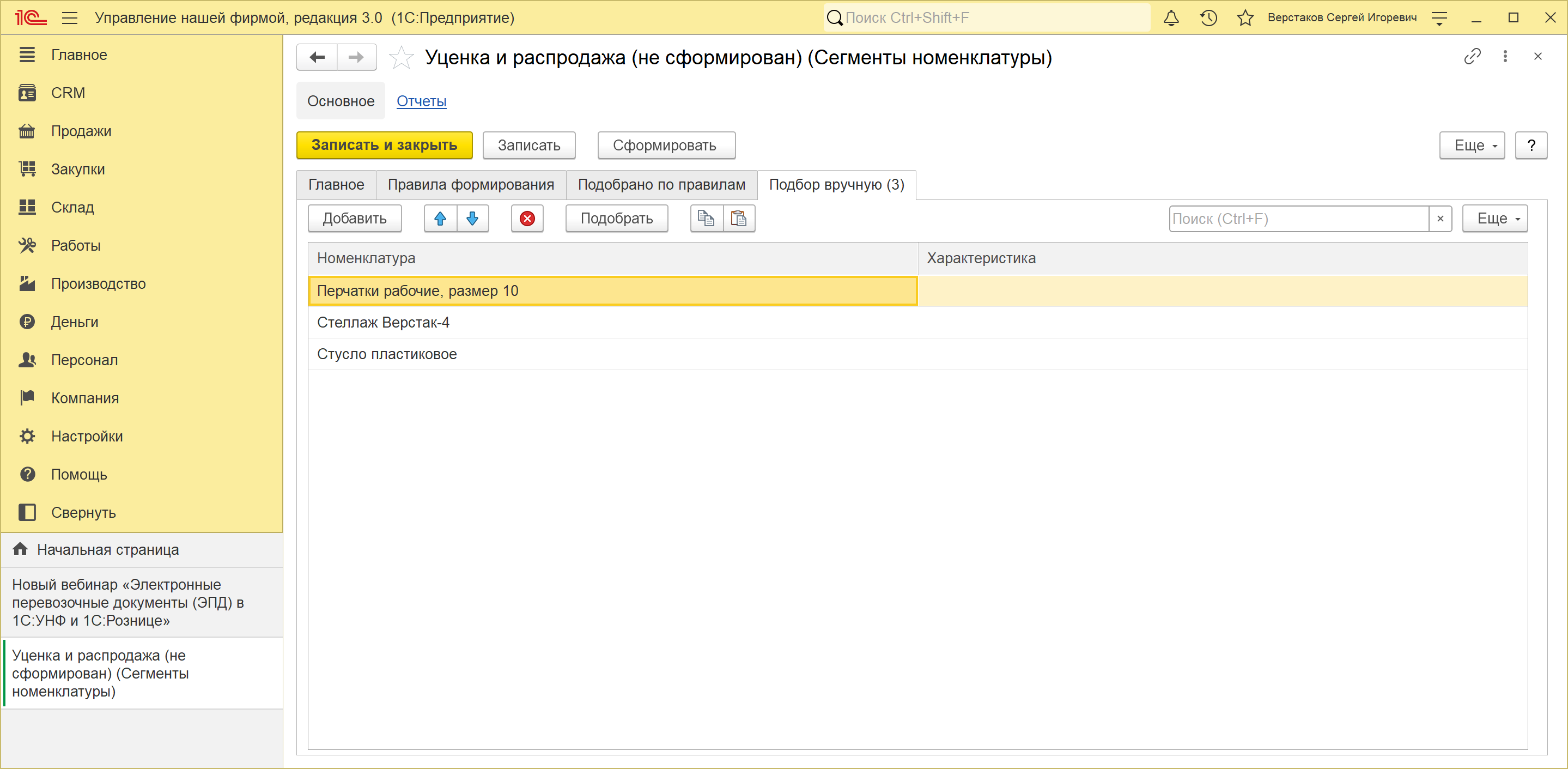The width and height of the screenshot is (1568, 769).
Task: Open the webinar notification panel item
Action: pos(142,603)
